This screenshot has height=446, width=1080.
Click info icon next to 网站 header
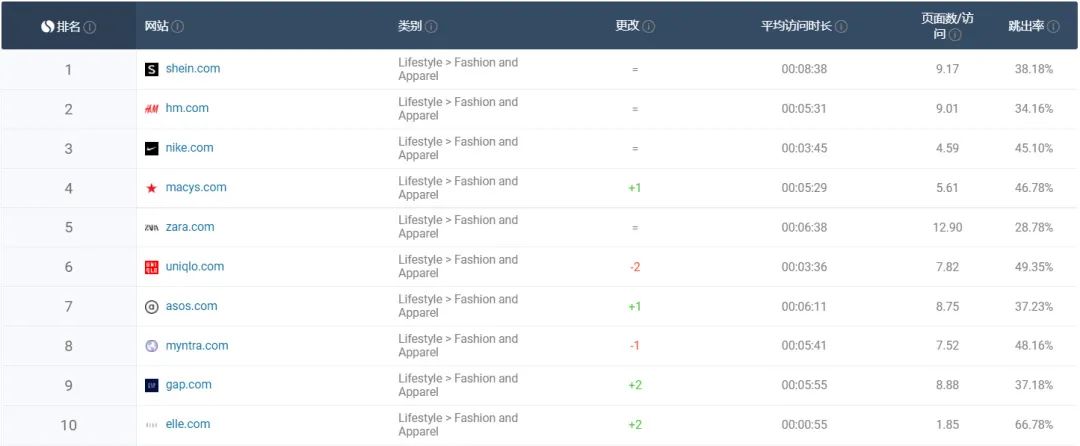tap(178, 26)
